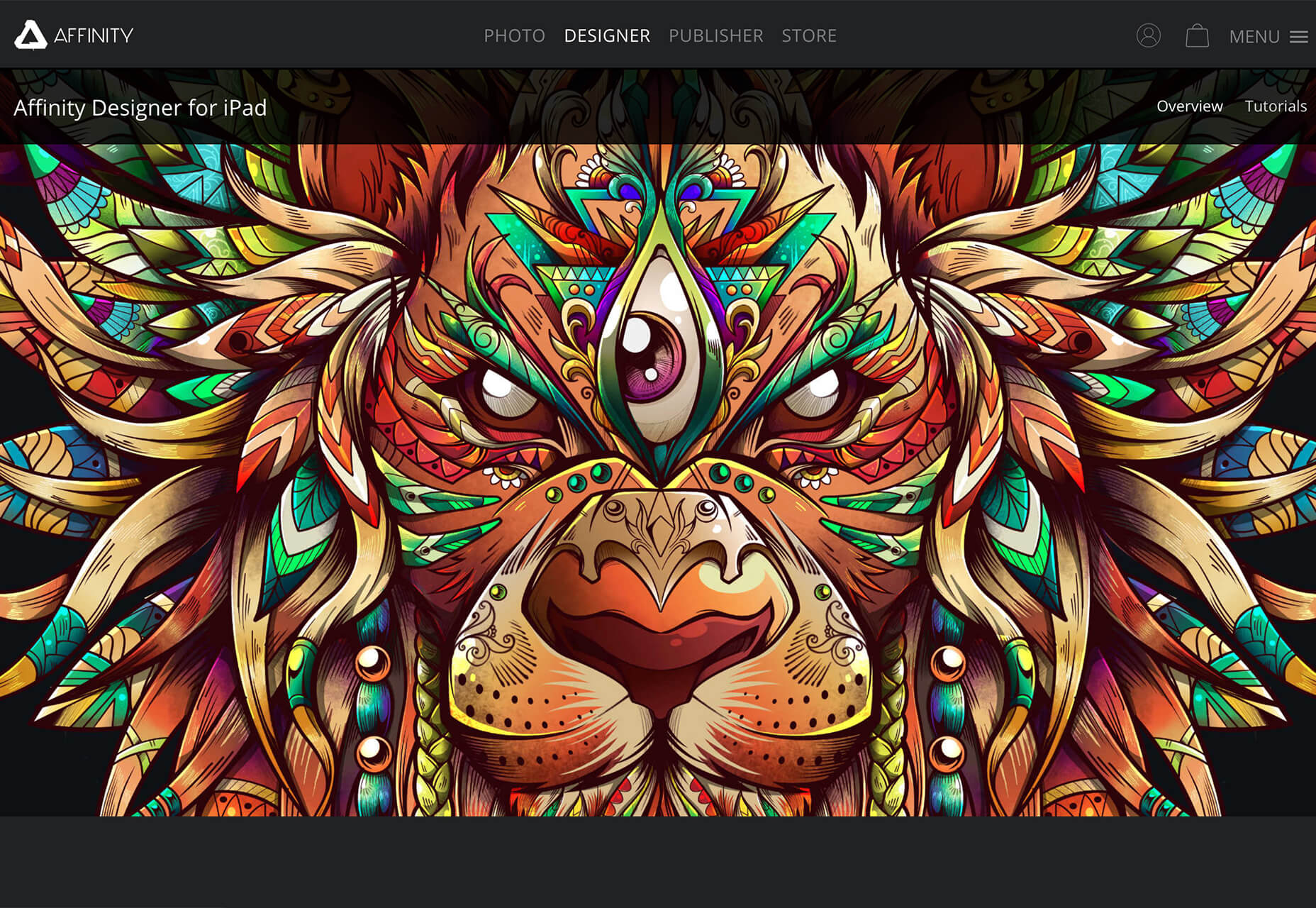1316x908 pixels.
Task: Open the user account profile icon
Action: click(1149, 35)
